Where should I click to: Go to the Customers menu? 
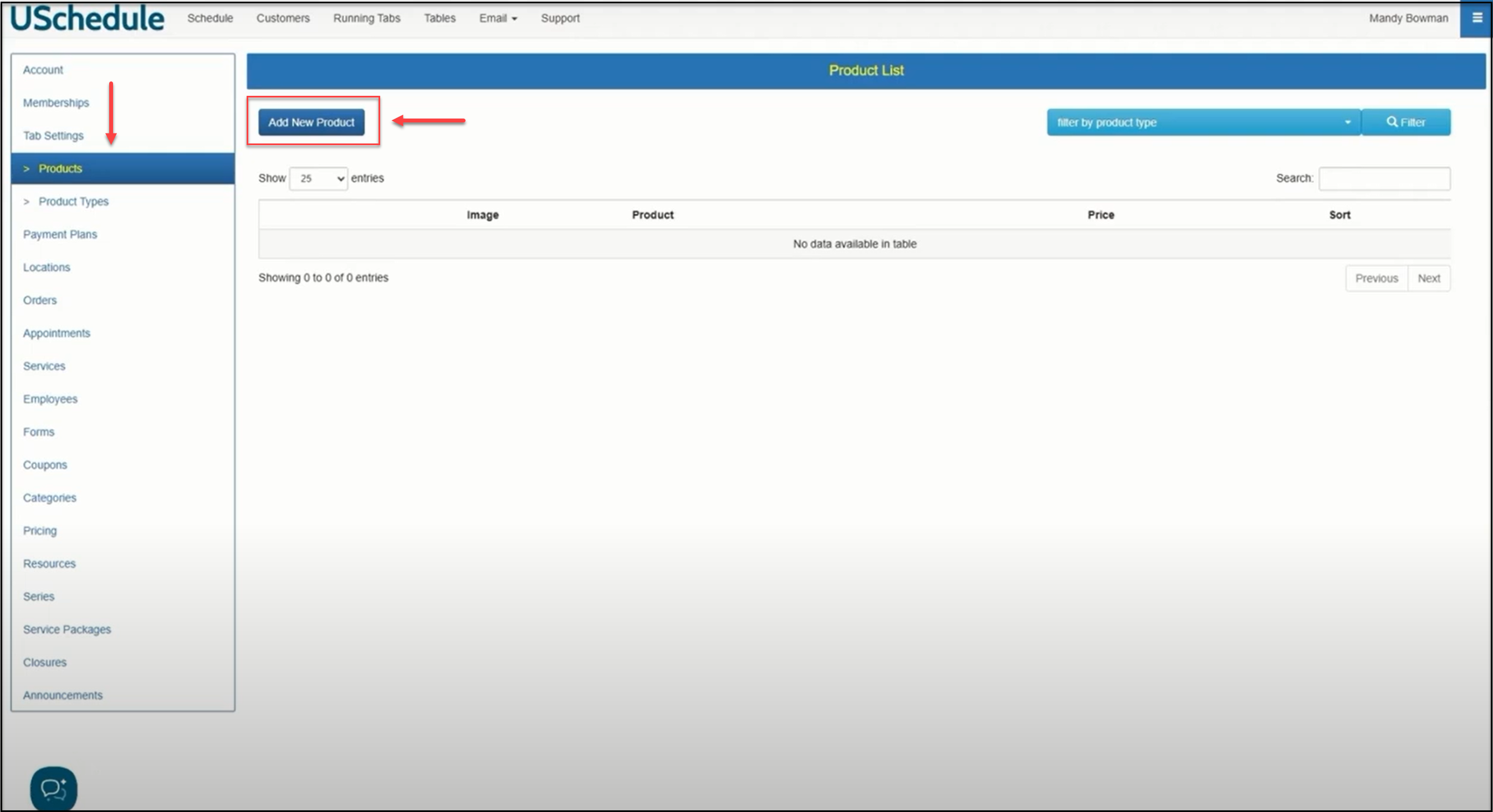click(283, 18)
